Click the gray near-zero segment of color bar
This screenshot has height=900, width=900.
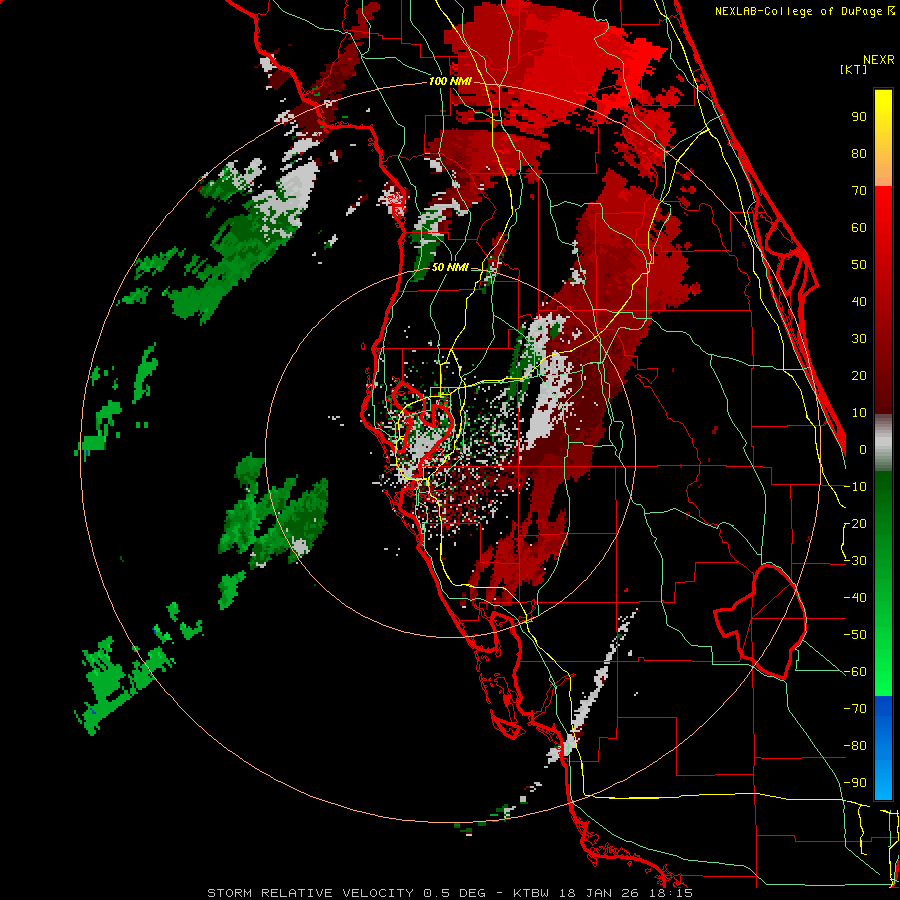[883, 442]
